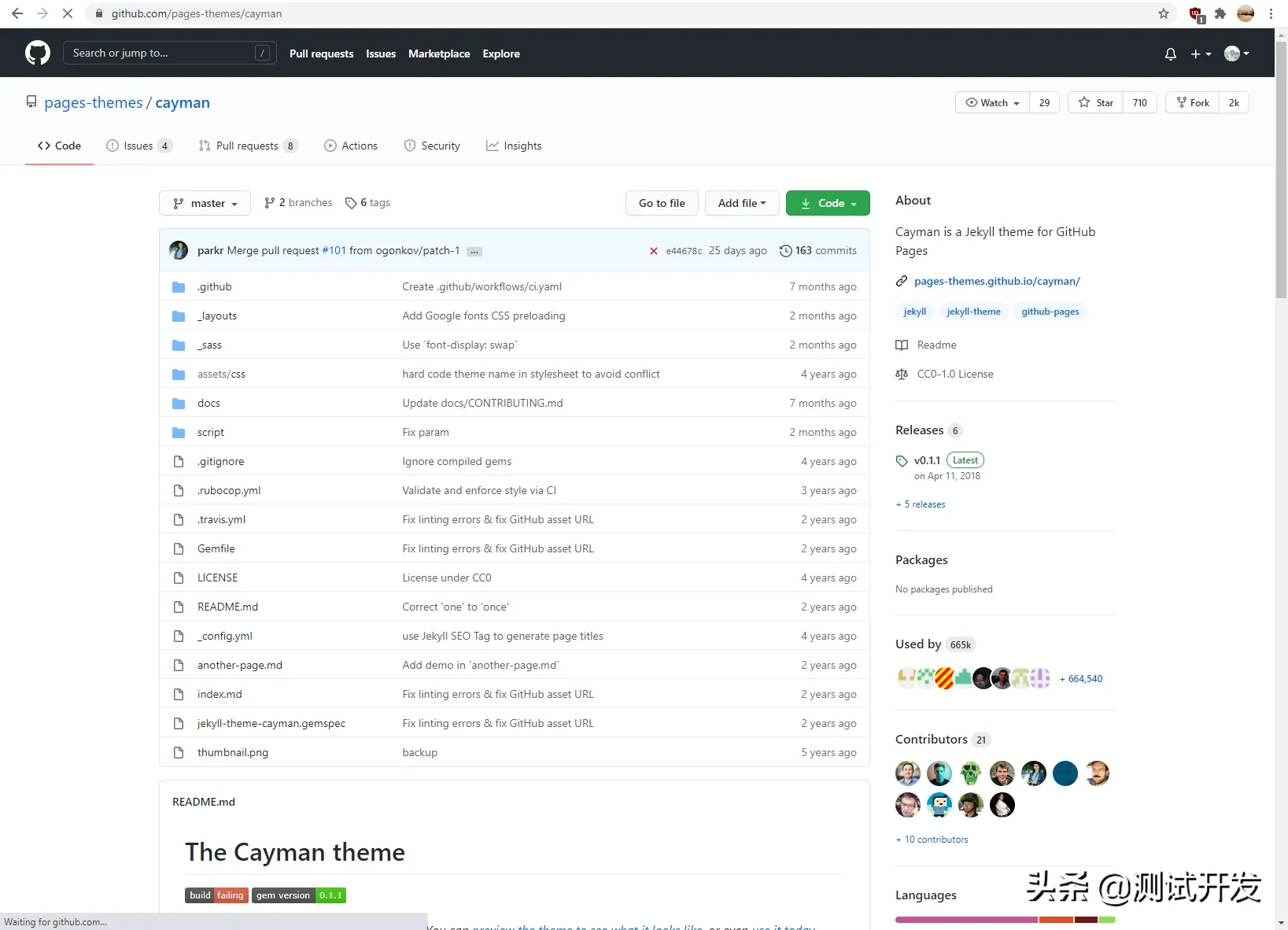1288x930 pixels.
Task: Click the gem version 0.1.1 badge
Action: (x=299, y=895)
